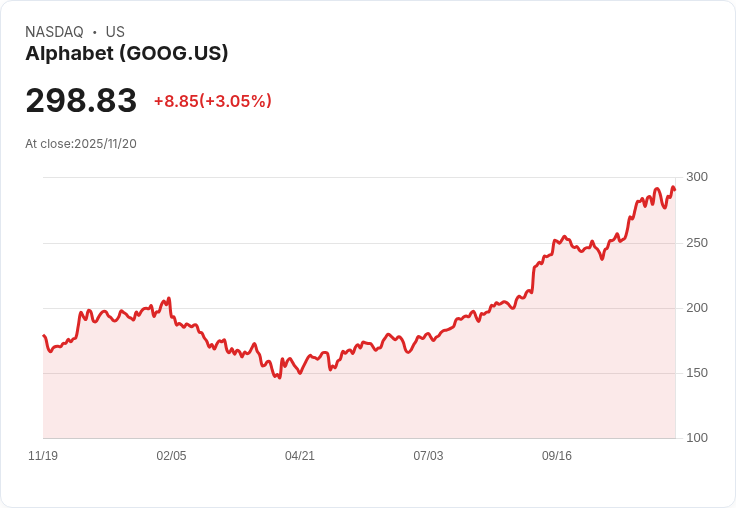Select the 02/05 date on x-axis
This screenshot has height=508, width=736.
[171, 456]
